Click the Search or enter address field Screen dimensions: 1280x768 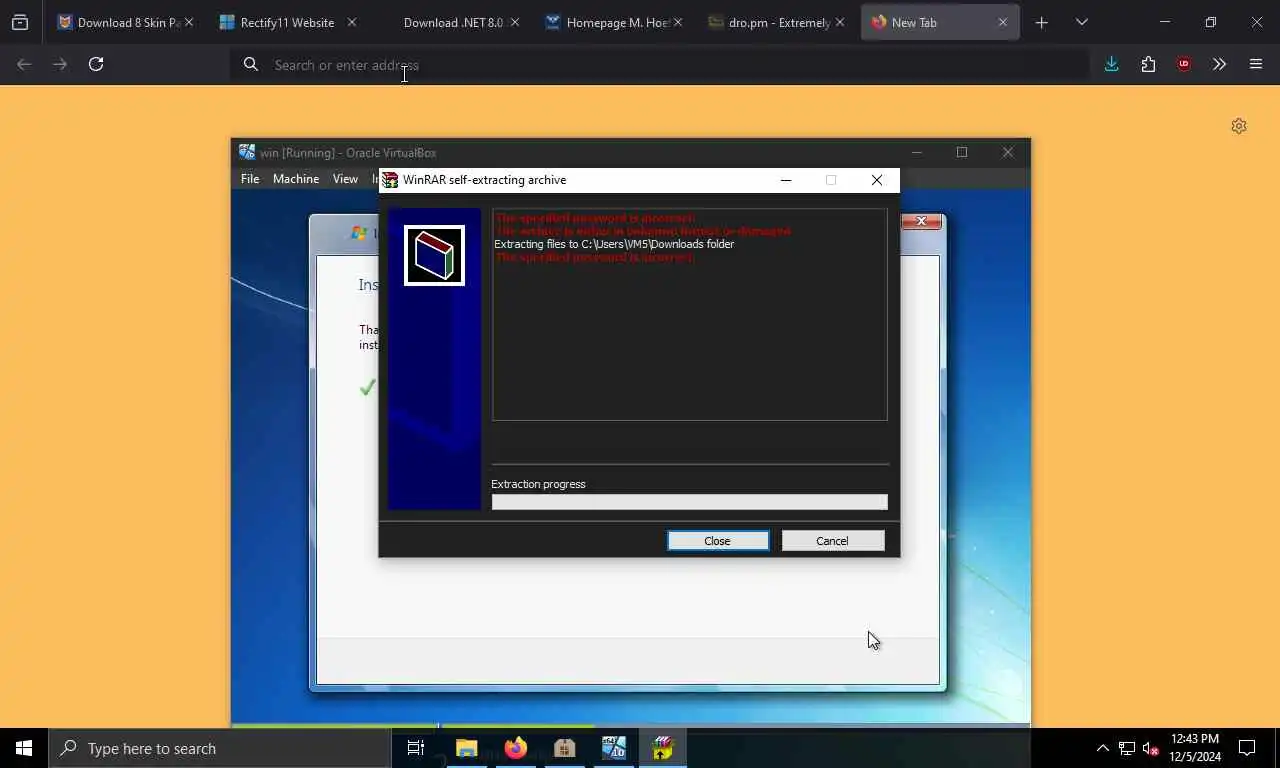click(660, 65)
